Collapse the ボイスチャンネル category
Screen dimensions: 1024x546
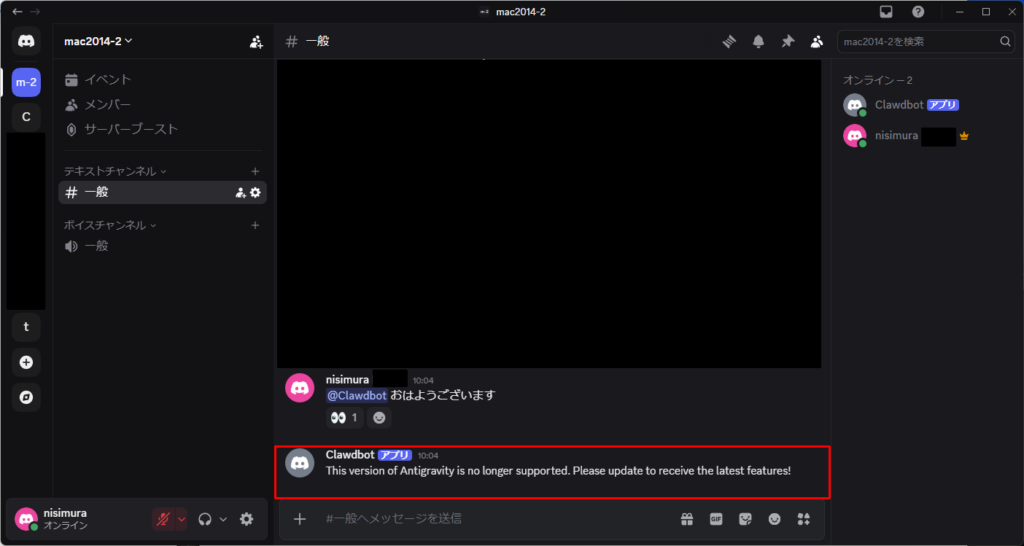pyautogui.click(x=110, y=225)
